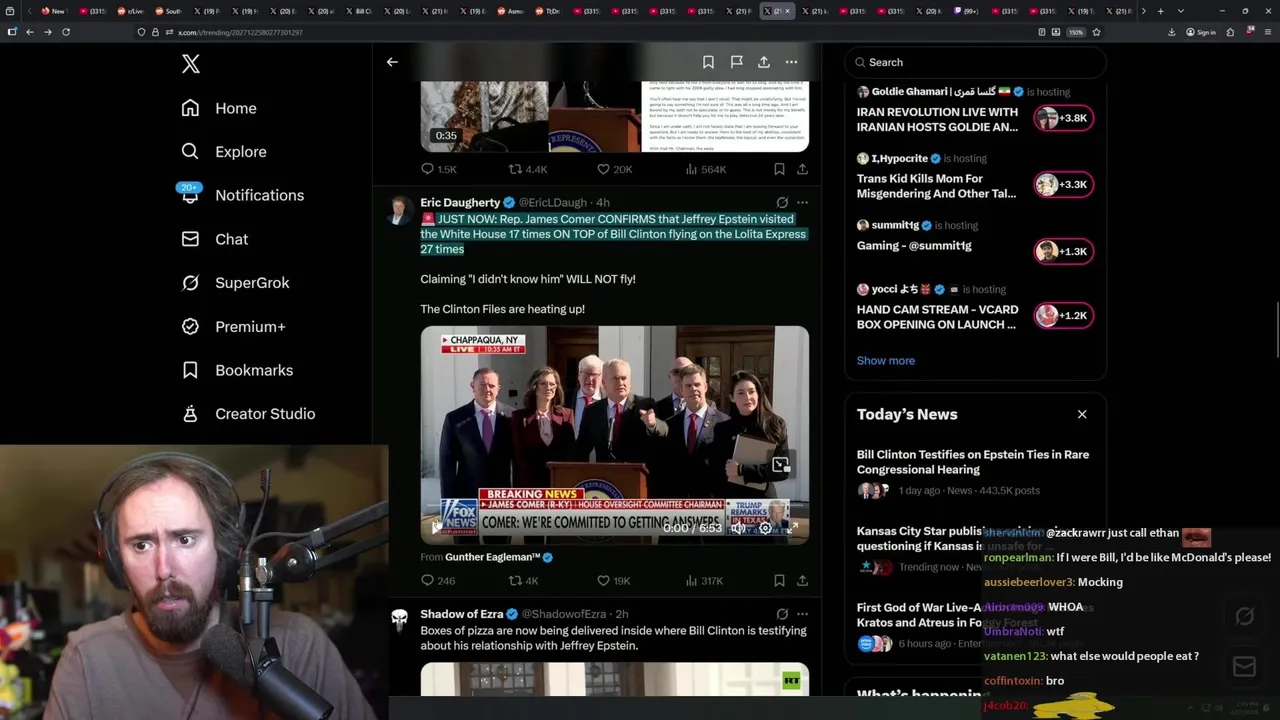Like the post with 19K likes
1280x720 pixels.
(613, 581)
